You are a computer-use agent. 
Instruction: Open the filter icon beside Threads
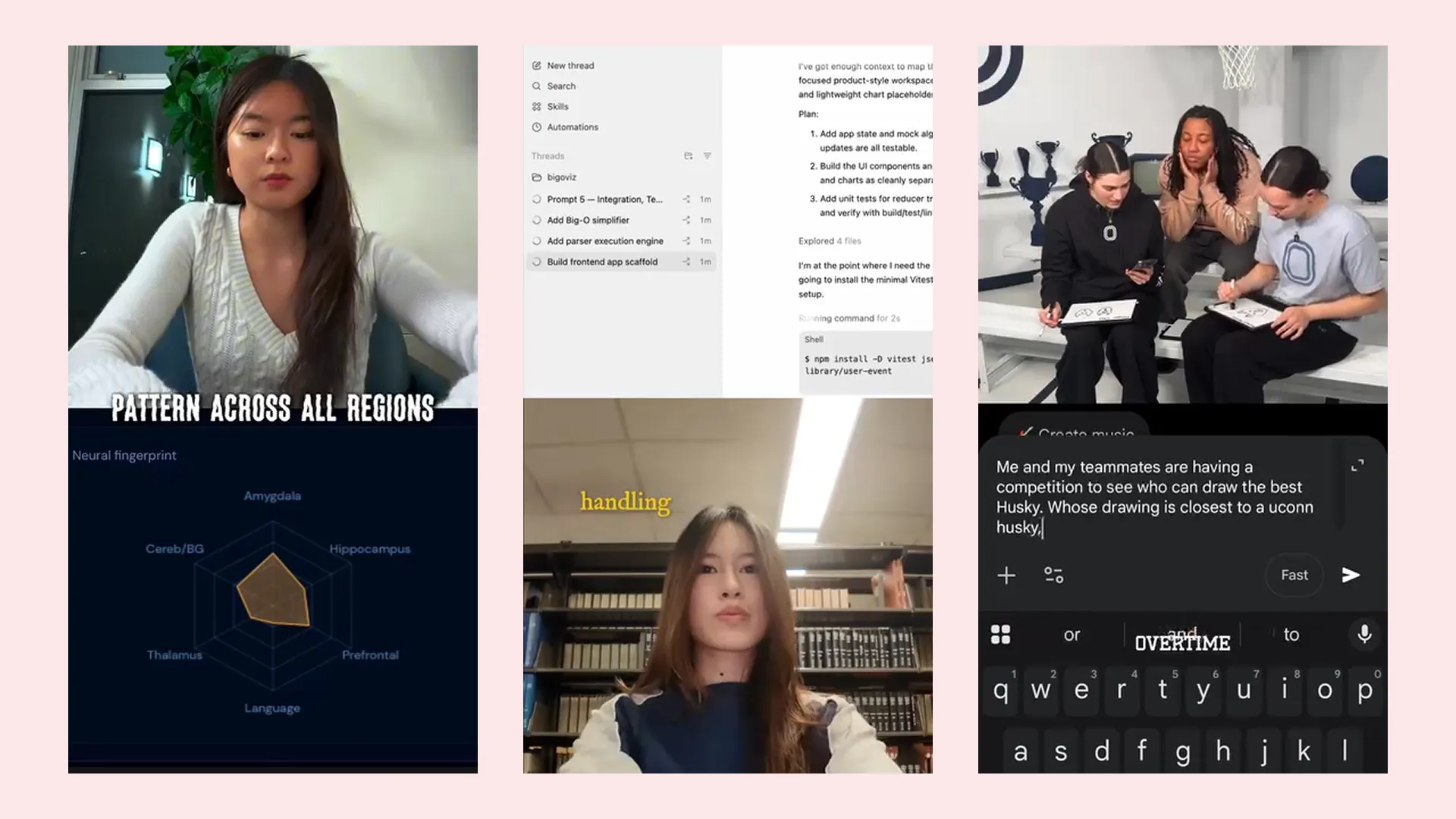click(708, 156)
